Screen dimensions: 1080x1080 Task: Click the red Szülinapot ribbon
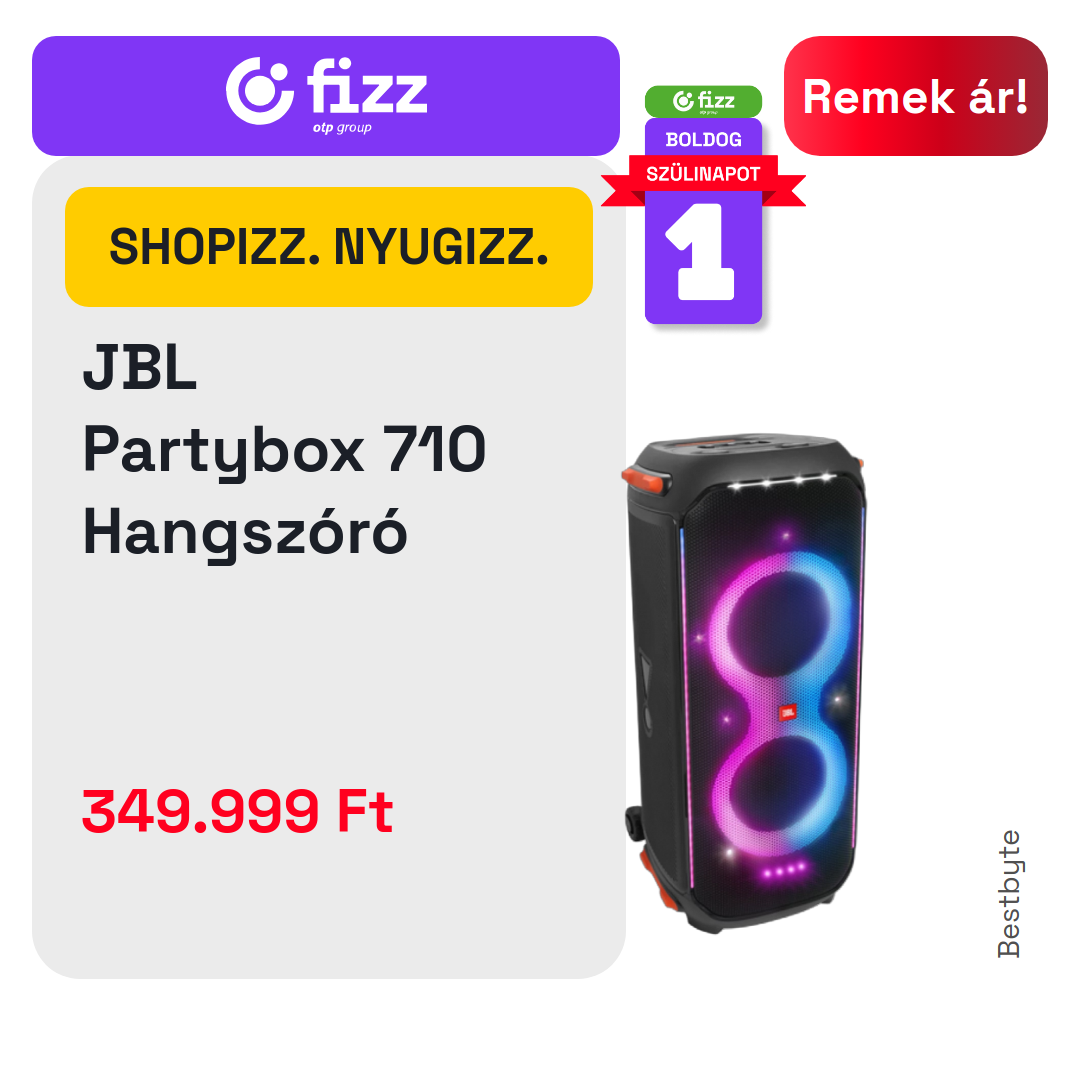tap(703, 174)
